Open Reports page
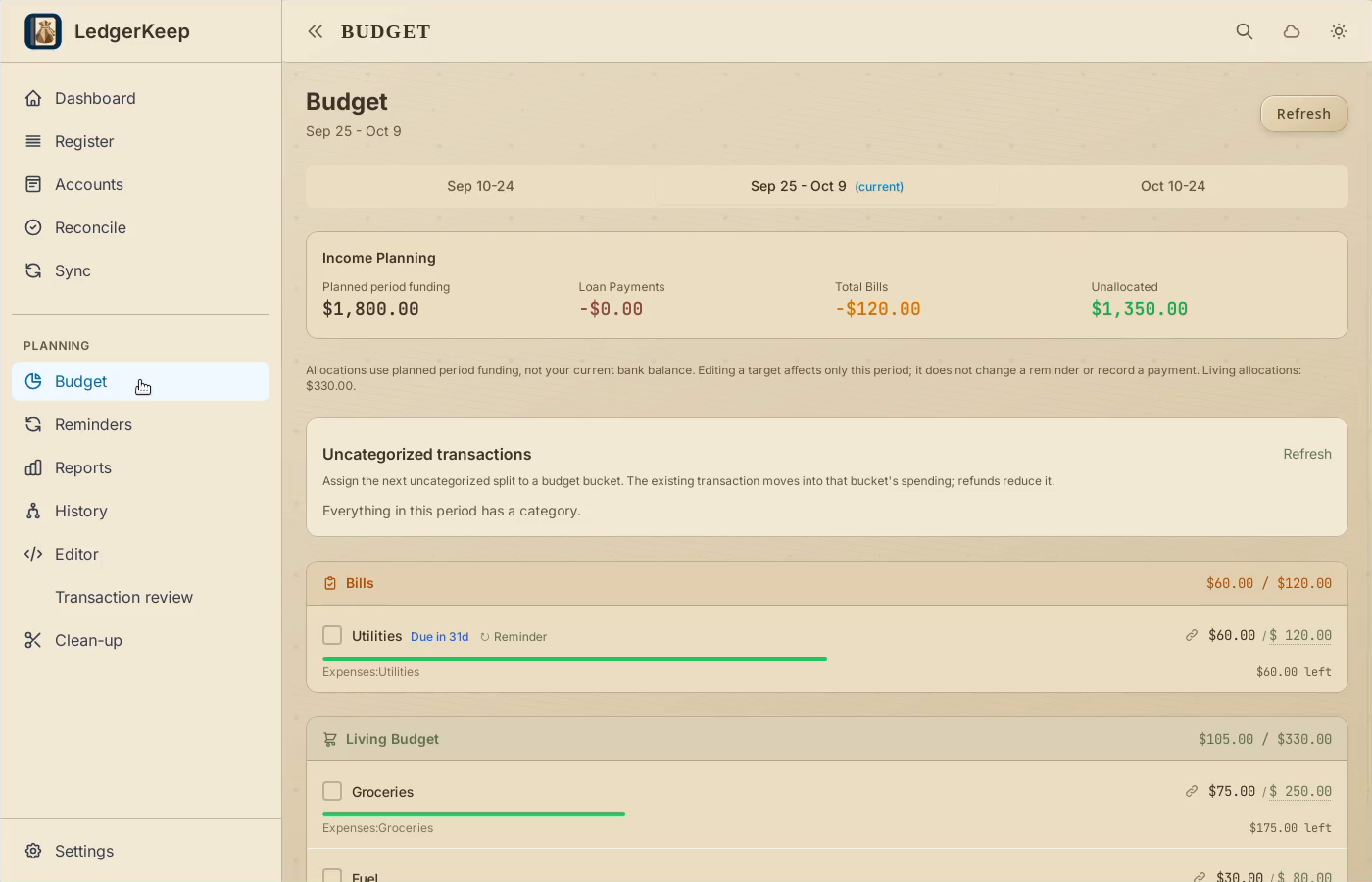 (140, 467)
